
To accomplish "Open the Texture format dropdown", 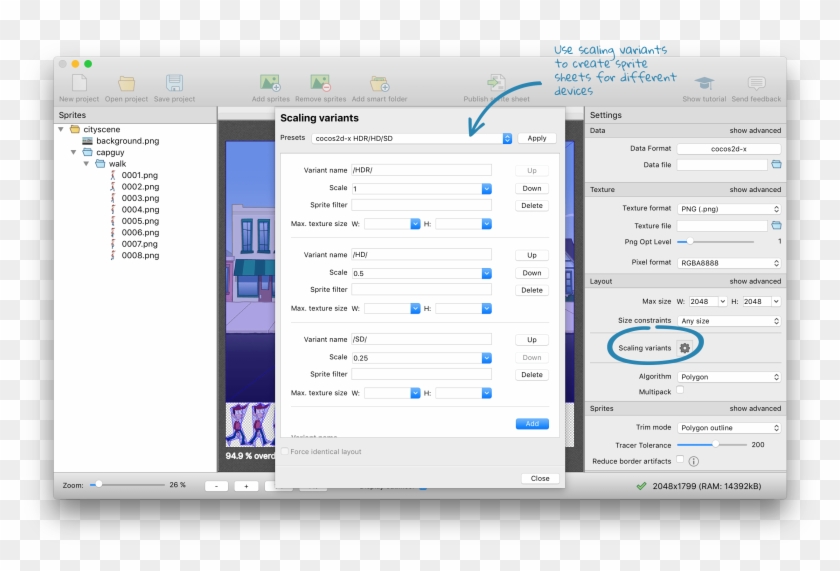I will [x=729, y=209].
